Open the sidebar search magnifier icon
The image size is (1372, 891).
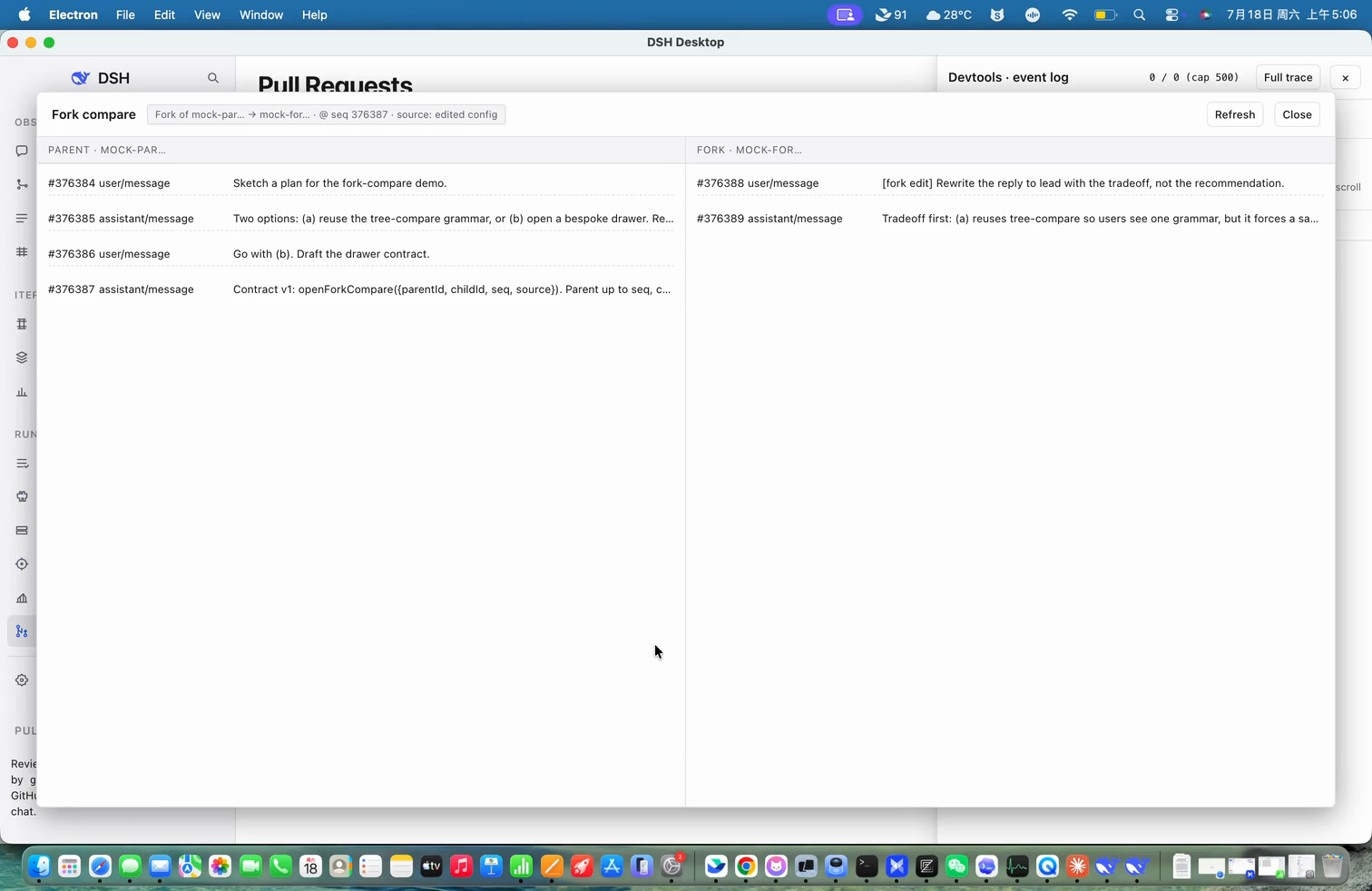213,78
